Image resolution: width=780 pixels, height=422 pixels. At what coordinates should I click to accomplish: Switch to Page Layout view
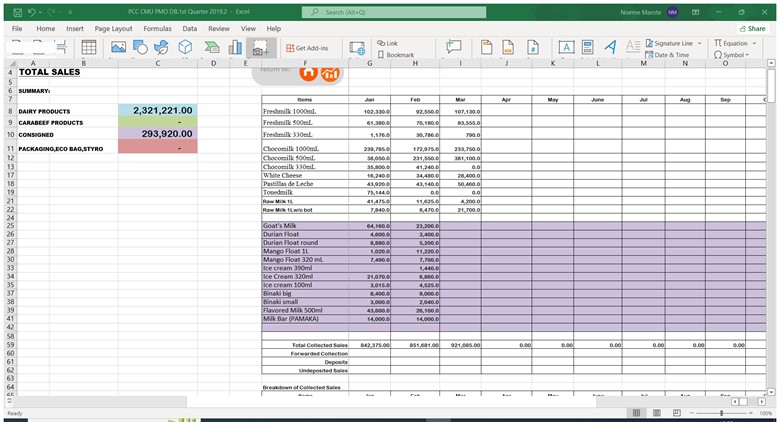tap(657, 413)
